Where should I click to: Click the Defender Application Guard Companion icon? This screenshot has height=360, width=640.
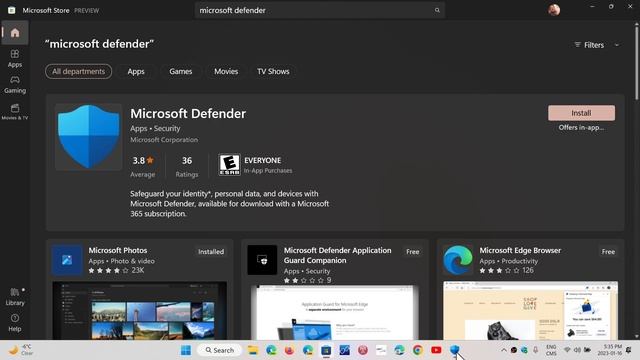(x=262, y=260)
